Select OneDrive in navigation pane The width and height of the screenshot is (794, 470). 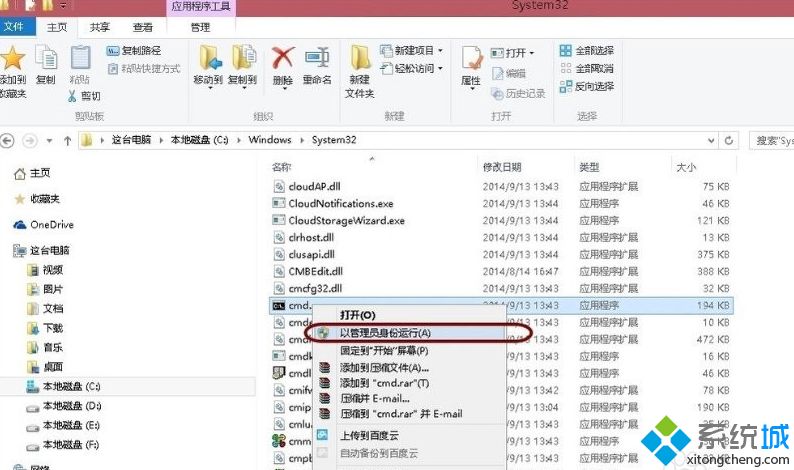click(x=45, y=225)
